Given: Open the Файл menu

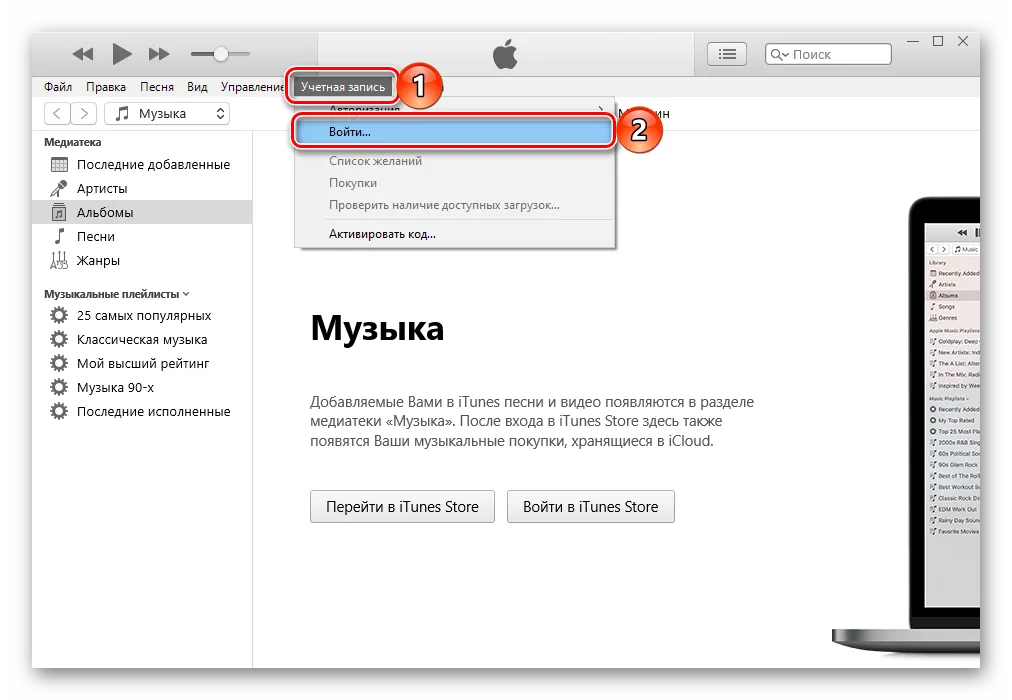Looking at the screenshot, I should (x=58, y=87).
